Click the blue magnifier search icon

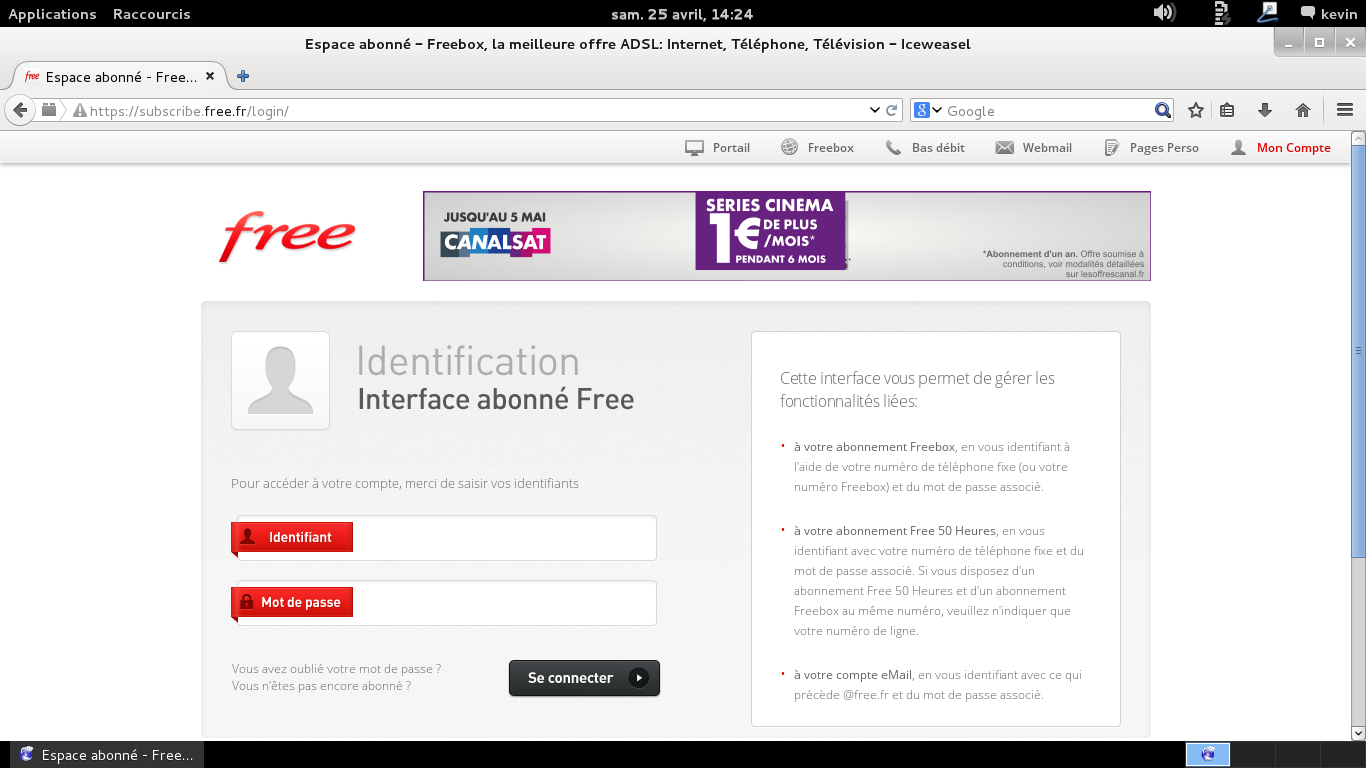1162,111
